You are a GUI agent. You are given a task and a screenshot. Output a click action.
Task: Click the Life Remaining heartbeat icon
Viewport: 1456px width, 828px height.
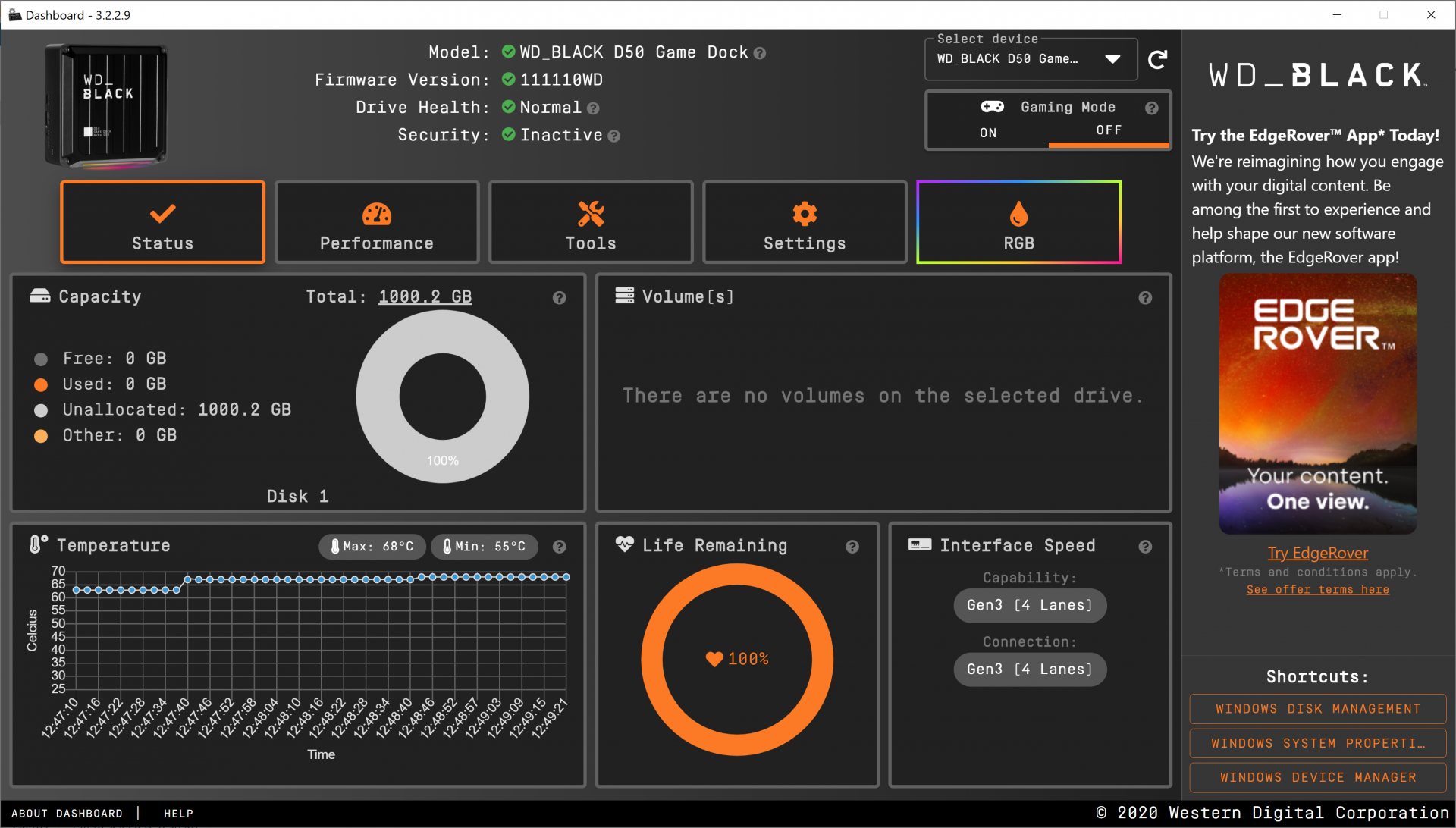[625, 544]
